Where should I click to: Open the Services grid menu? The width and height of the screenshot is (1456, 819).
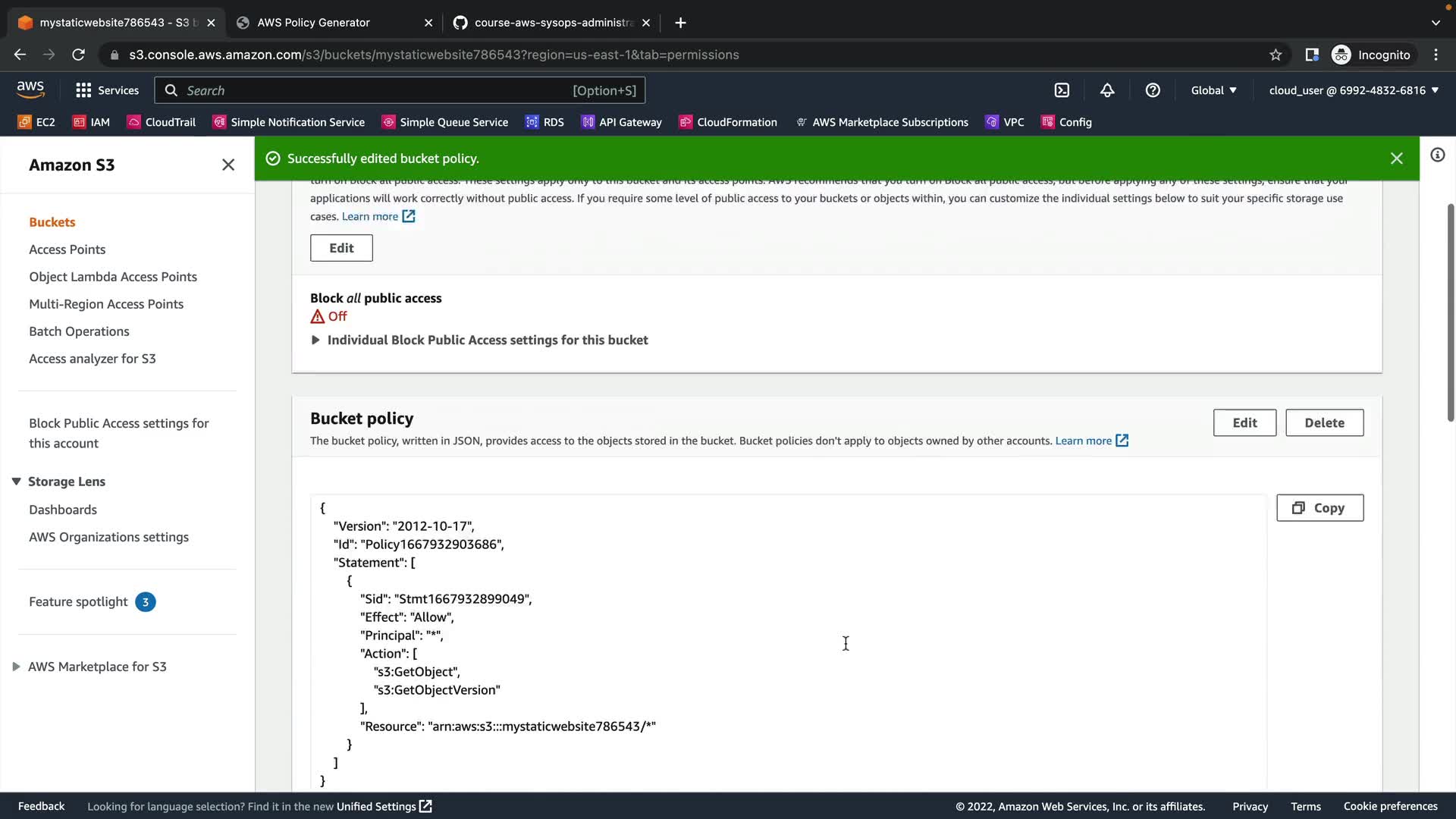pos(107,90)
